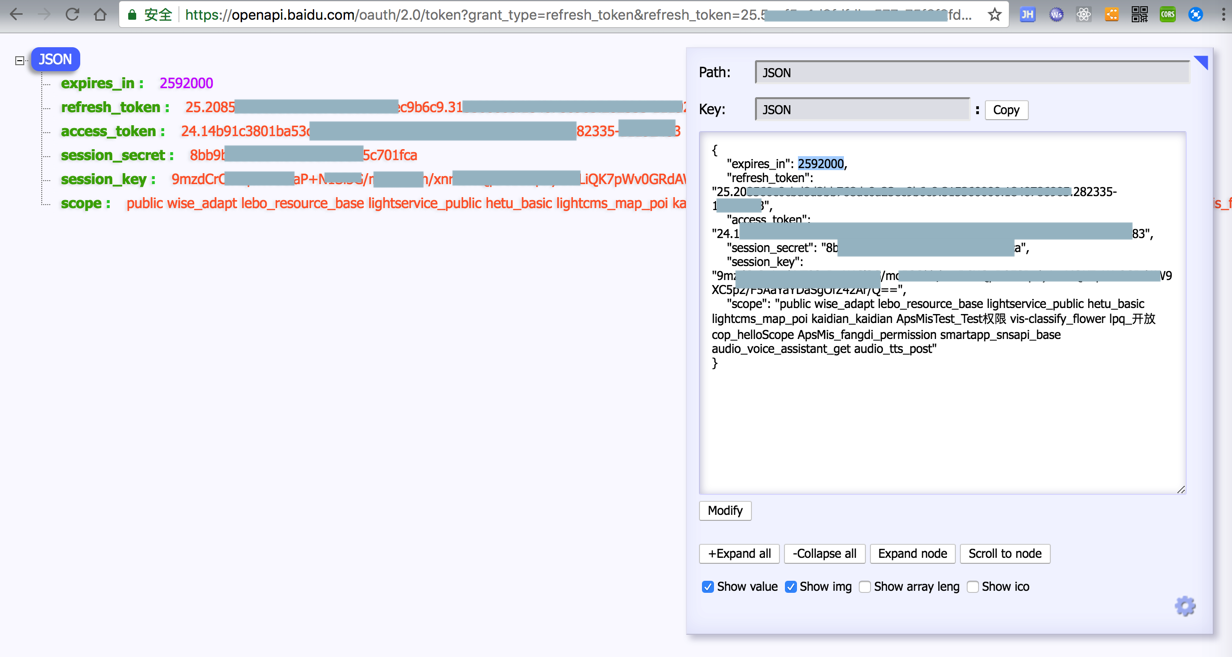The height and width of the screenshot is (657, 1232).
Task: Reload the current page
Action: (72, 15)
